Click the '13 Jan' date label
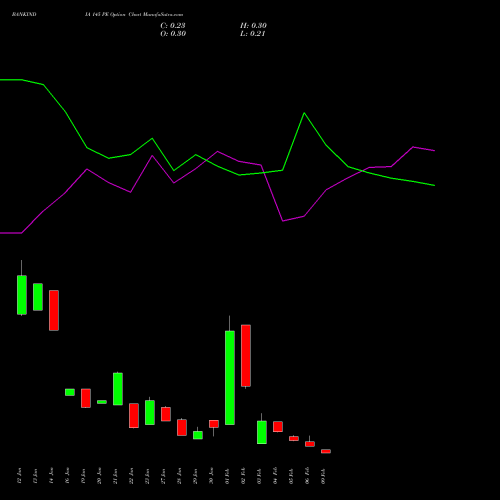This screenshot has height=500, width=500. pyautogui.click(x=35, y=476)
